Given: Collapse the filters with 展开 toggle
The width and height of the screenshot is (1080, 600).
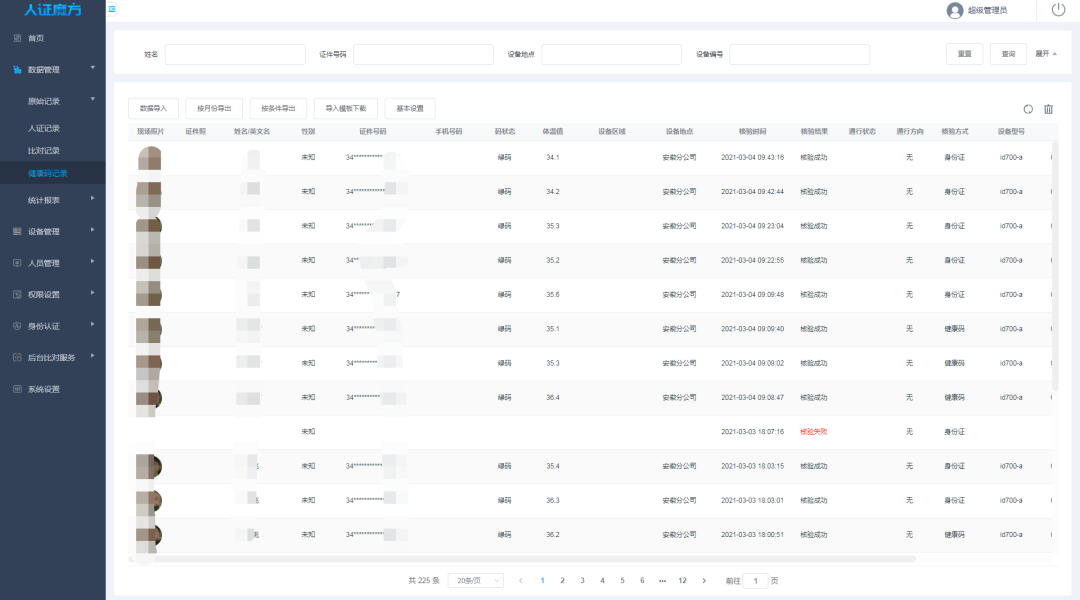Looking at the screenshot, I should coord(1045,54).
